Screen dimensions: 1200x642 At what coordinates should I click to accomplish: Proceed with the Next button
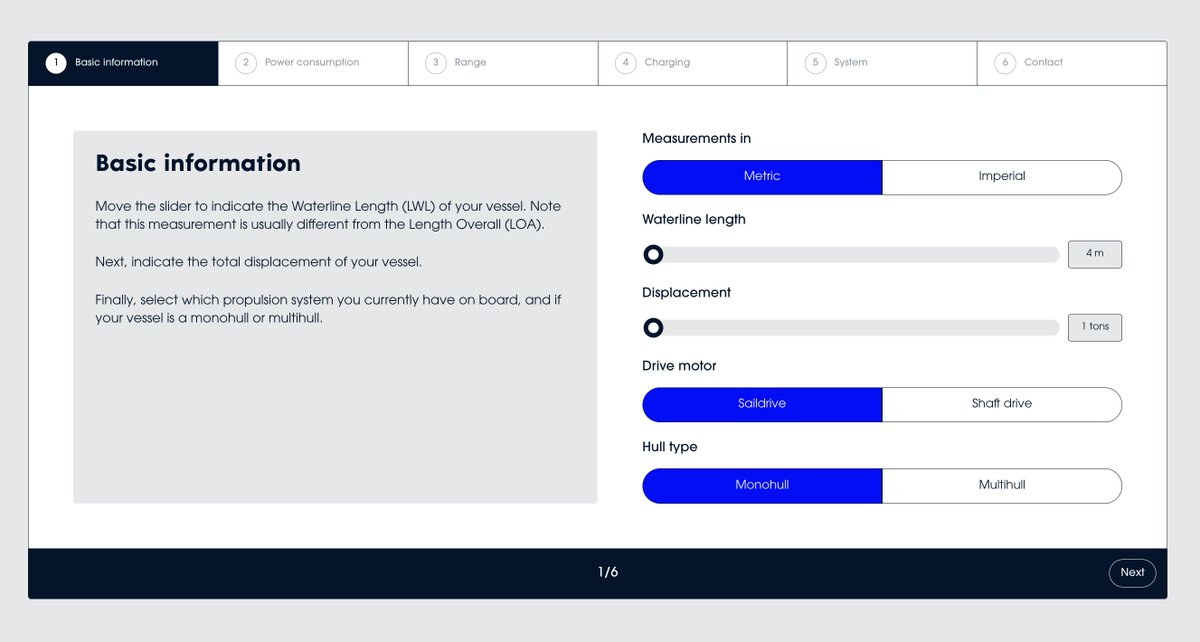coord(1132,573)
